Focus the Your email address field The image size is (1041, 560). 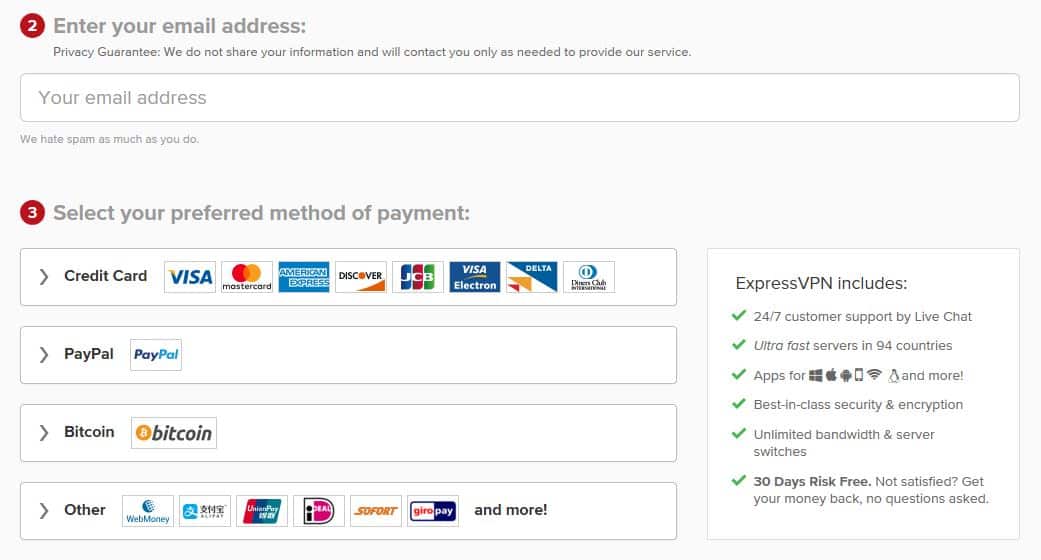click(520, 98)
